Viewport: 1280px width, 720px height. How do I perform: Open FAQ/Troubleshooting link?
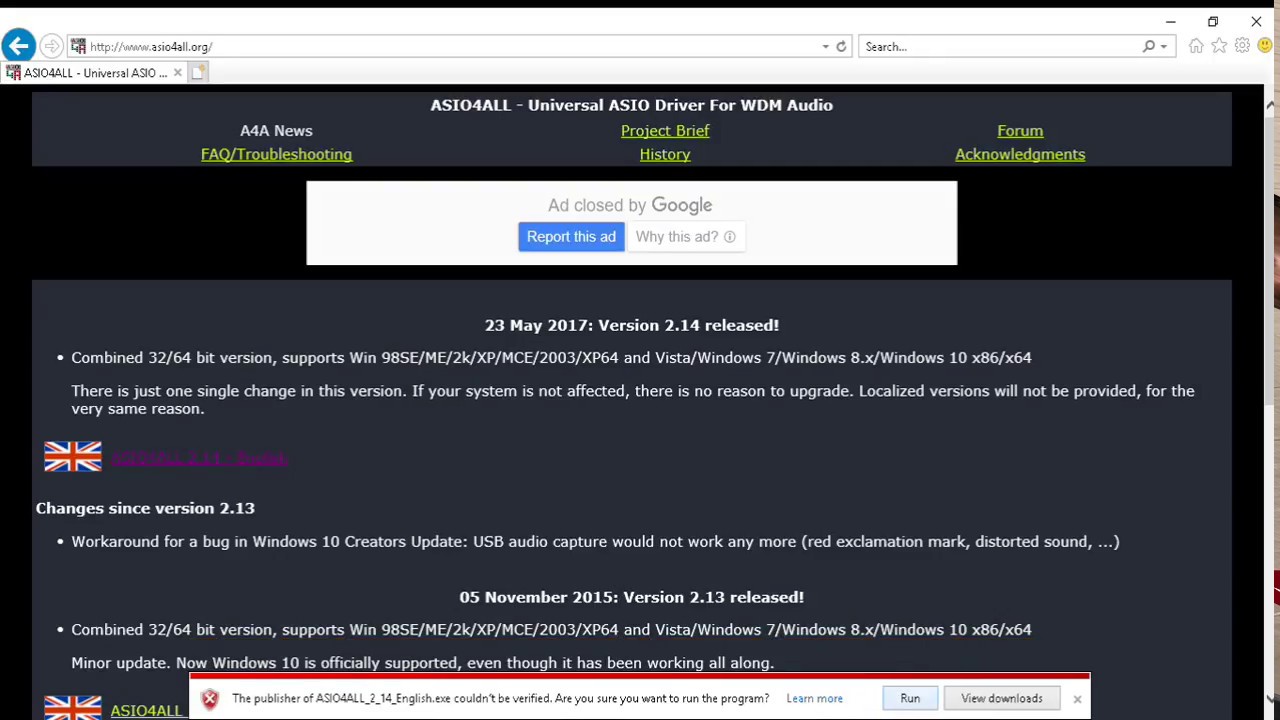tap(276, 155)
